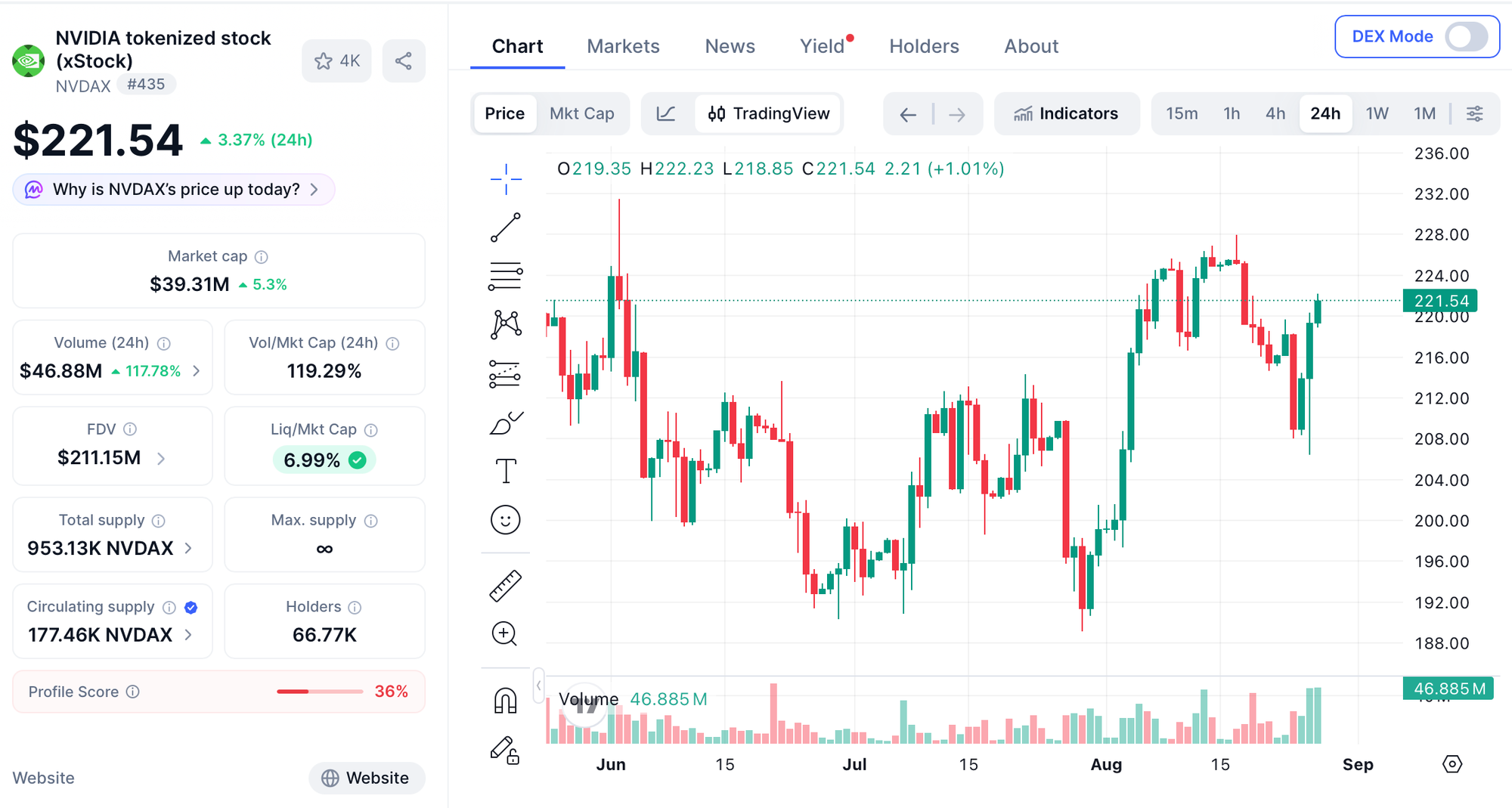Open the Indicators menu

[x=1066, y=113]
